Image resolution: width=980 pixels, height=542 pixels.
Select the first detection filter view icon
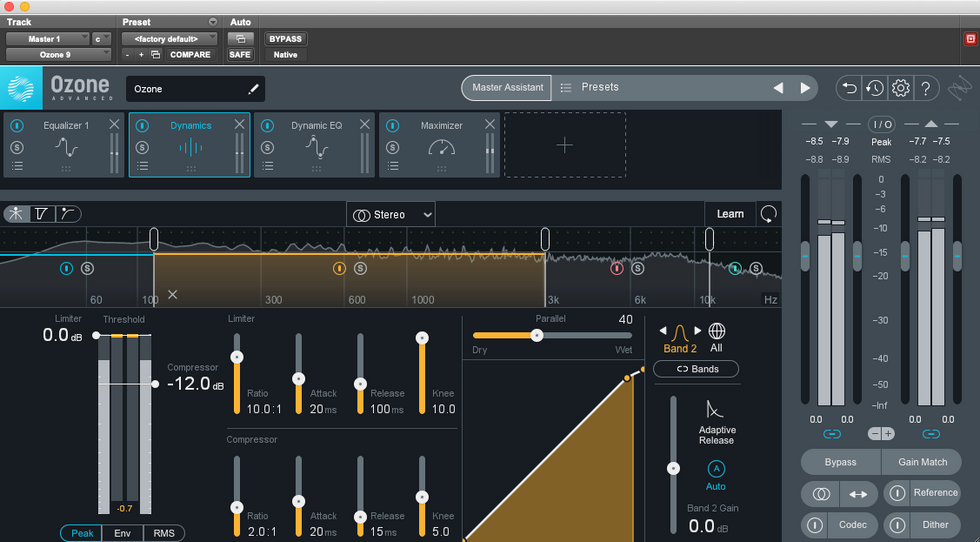click(16, 214)
